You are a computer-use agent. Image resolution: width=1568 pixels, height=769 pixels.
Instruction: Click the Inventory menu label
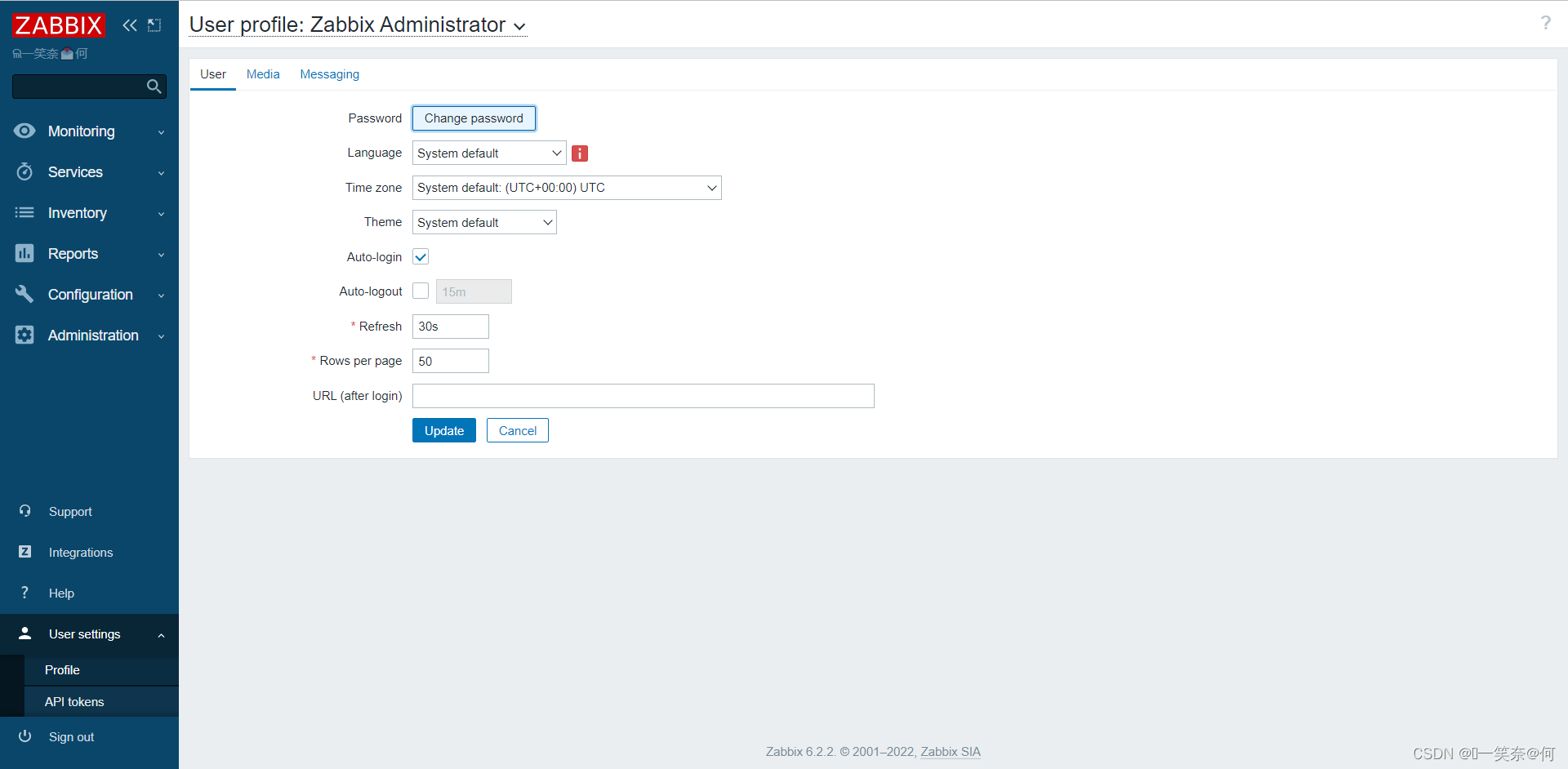pos(78,213)
